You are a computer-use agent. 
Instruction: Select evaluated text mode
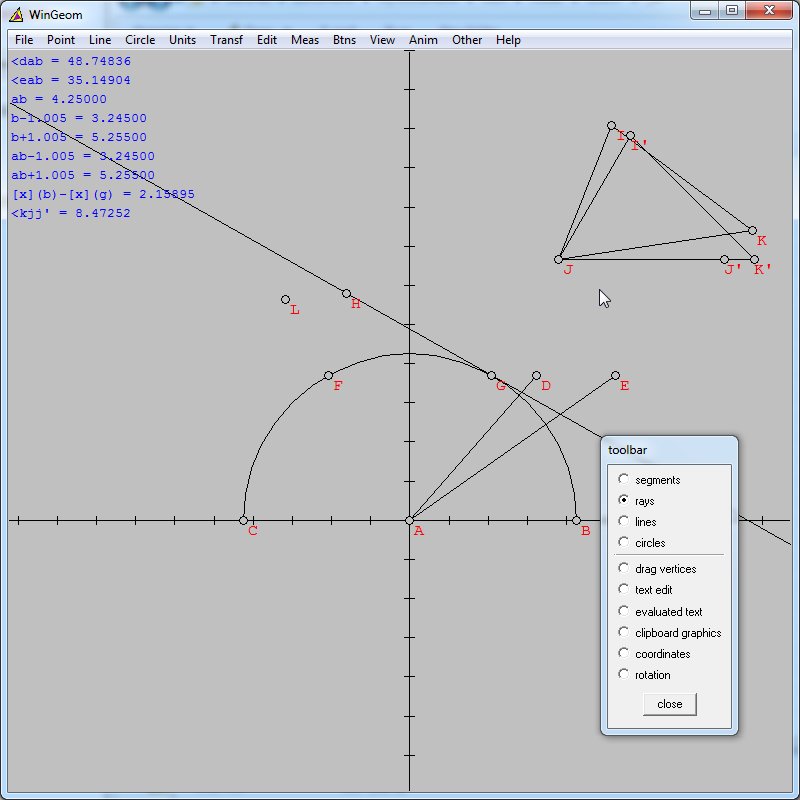[x=623, y=611]
